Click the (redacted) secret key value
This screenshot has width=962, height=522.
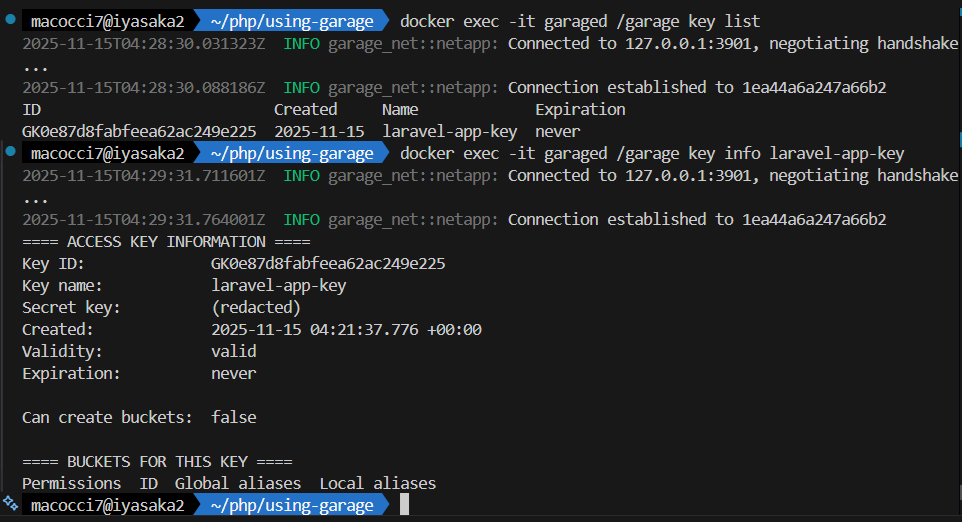coord(256,307)
